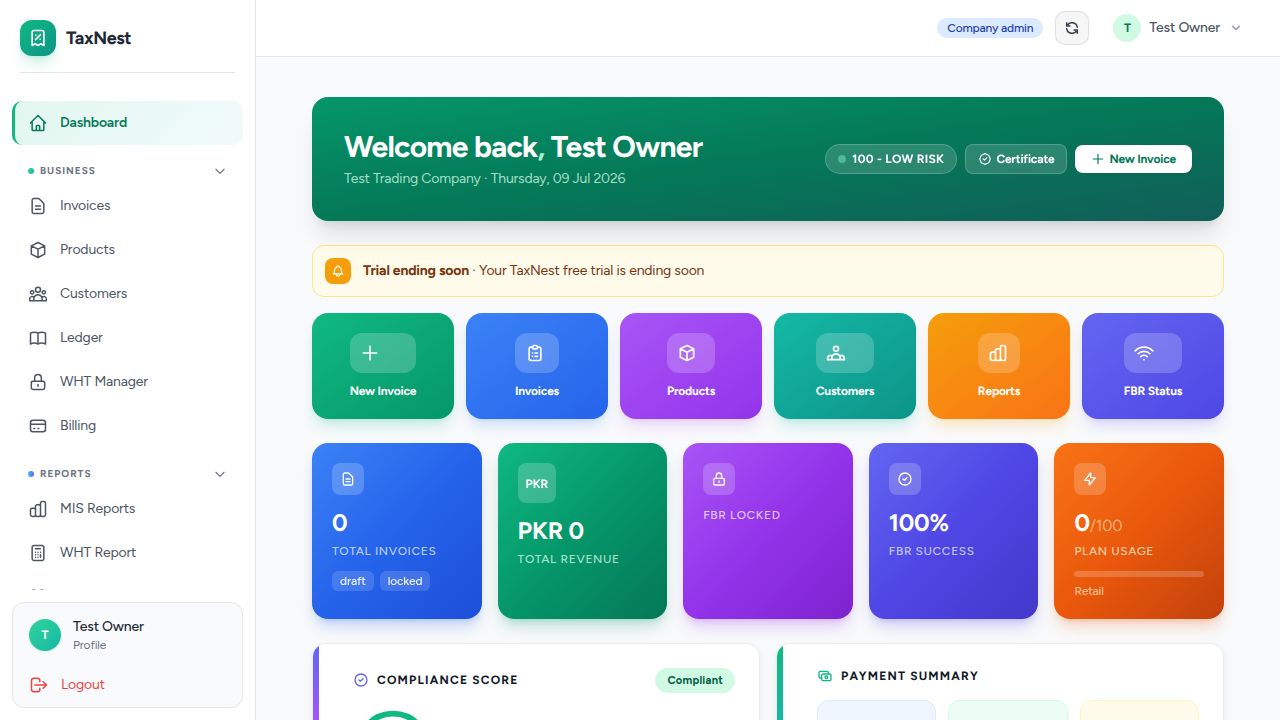Click the T avatar in header
The height and width of the screenshot is (720, 1280).
point(1127,28)
